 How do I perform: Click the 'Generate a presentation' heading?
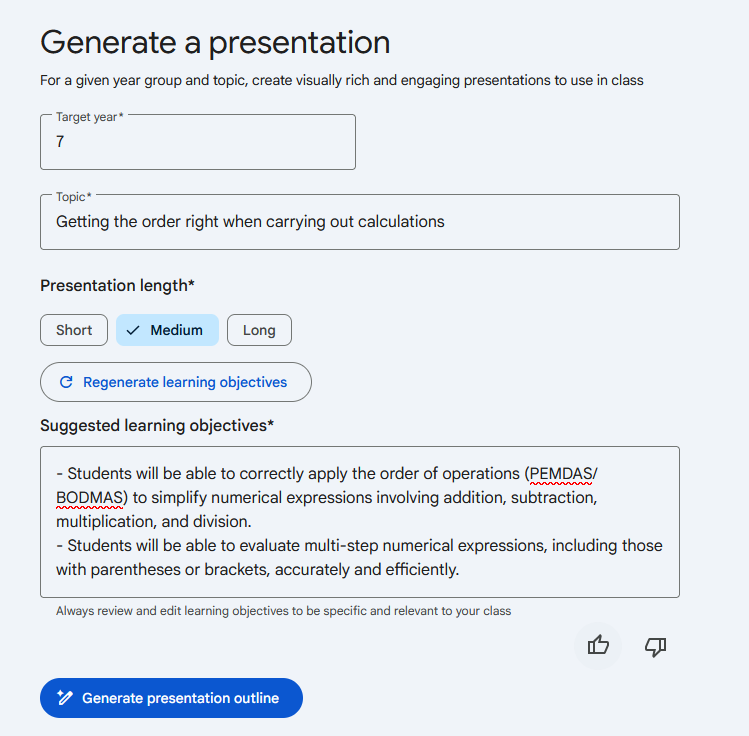tap(215, 43)
